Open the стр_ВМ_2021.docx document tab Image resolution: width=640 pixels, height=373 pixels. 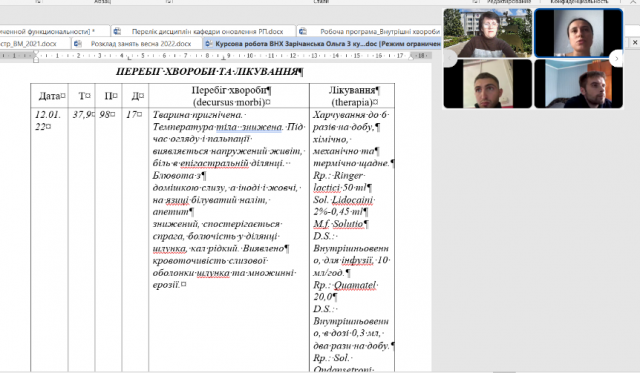35,43
